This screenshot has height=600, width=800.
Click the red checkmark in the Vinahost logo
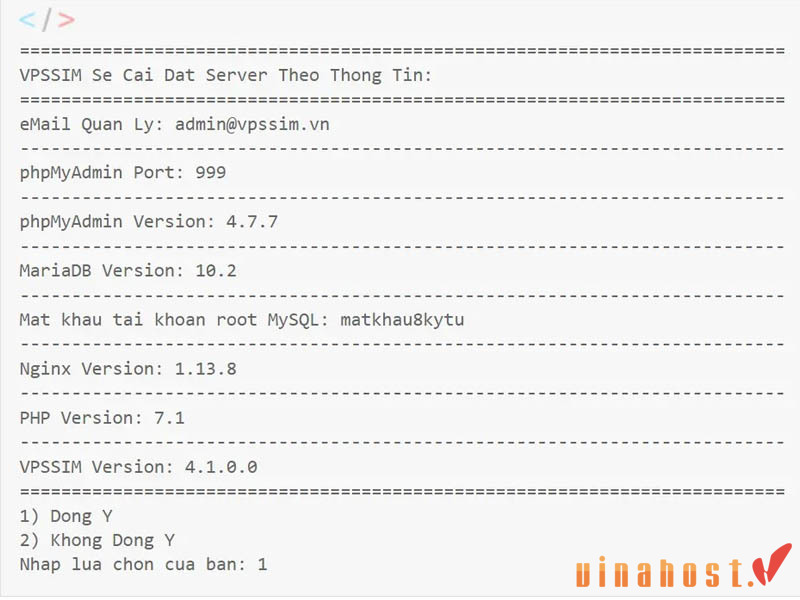(x=773, y=563)
